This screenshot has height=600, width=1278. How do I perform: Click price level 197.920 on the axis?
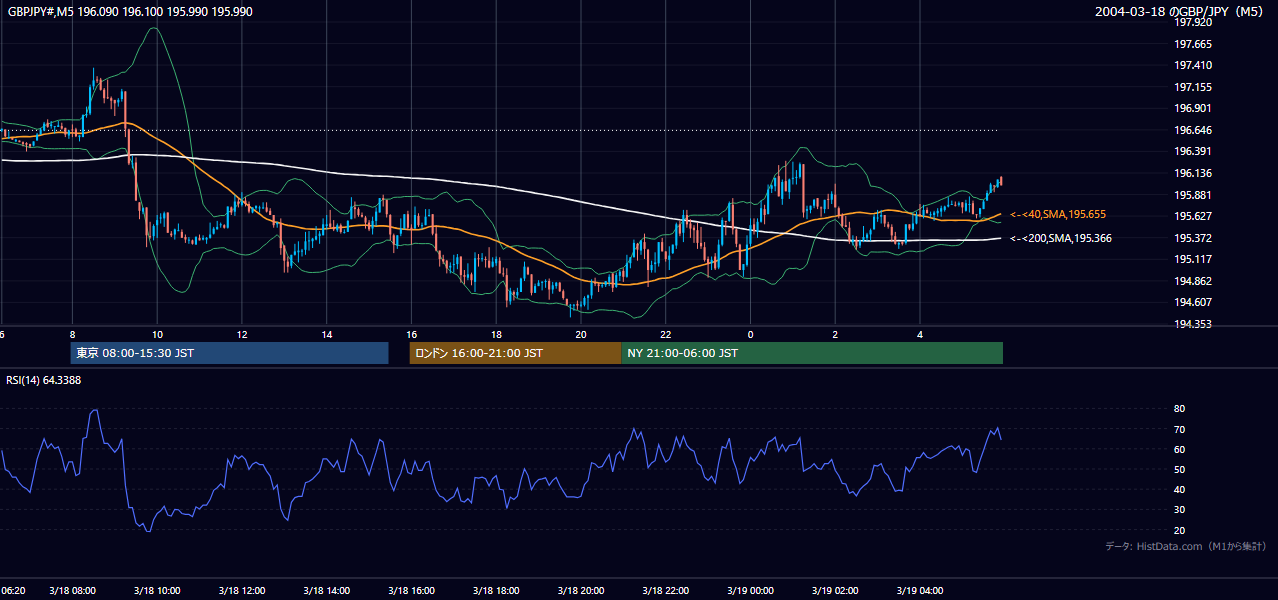(x=1193, y=22)
